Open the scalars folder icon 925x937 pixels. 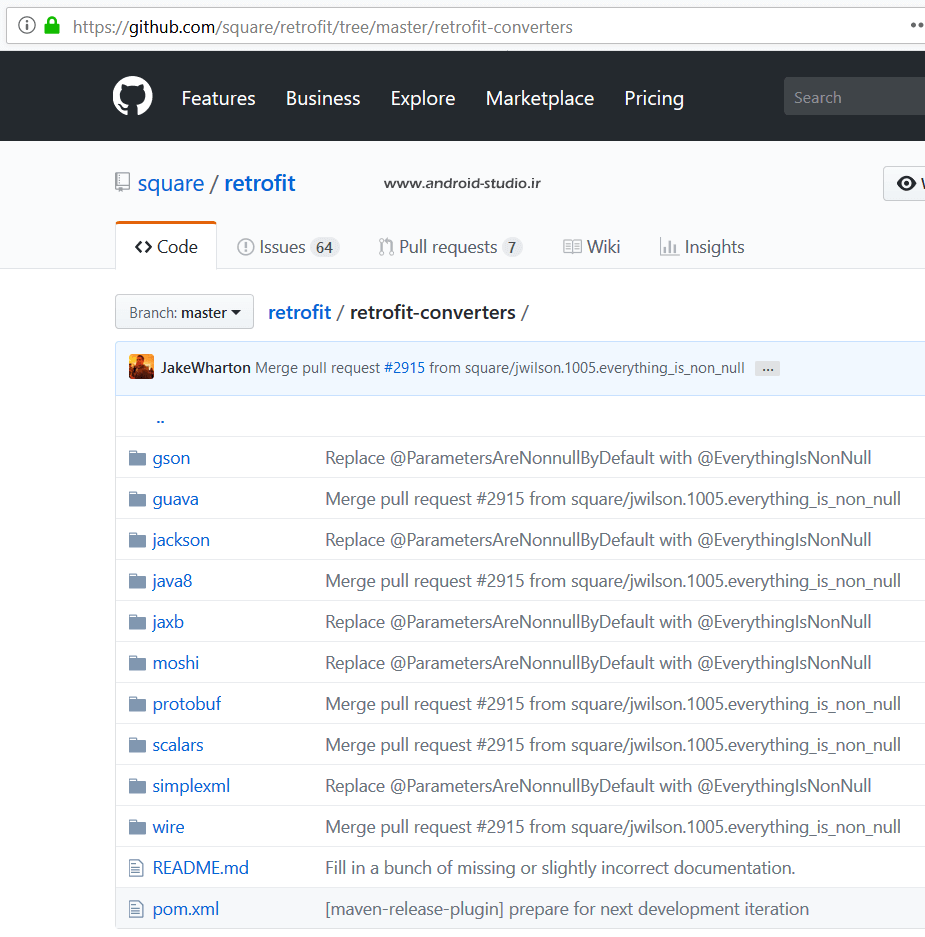click(x=137, y=745)
